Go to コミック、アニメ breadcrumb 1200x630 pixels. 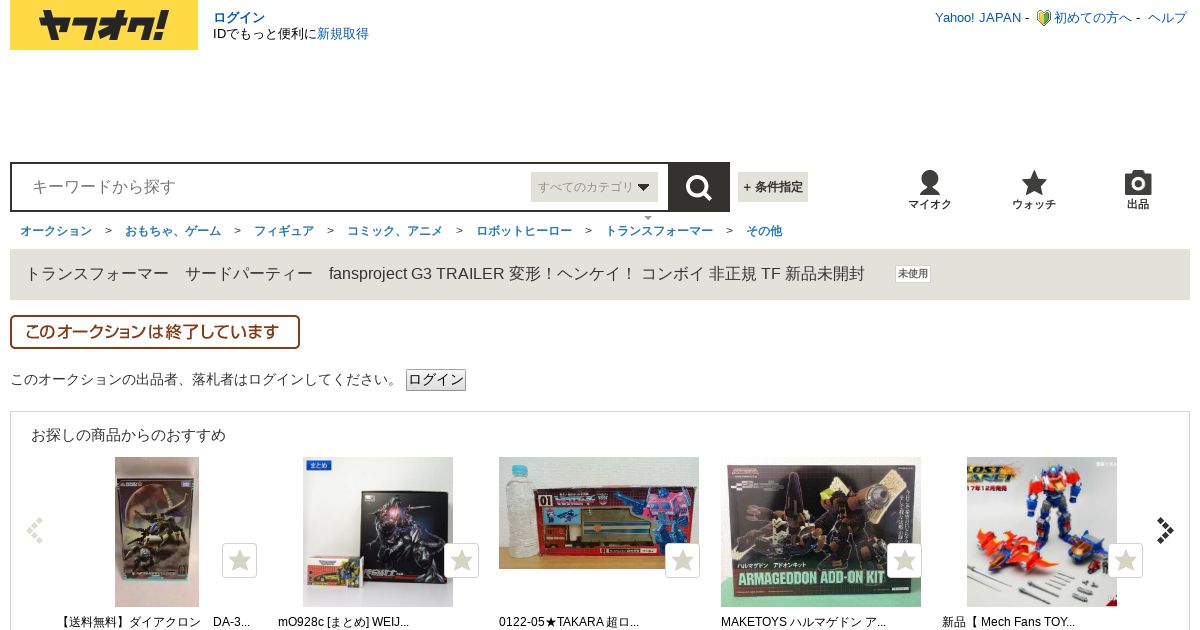[395, 231]
